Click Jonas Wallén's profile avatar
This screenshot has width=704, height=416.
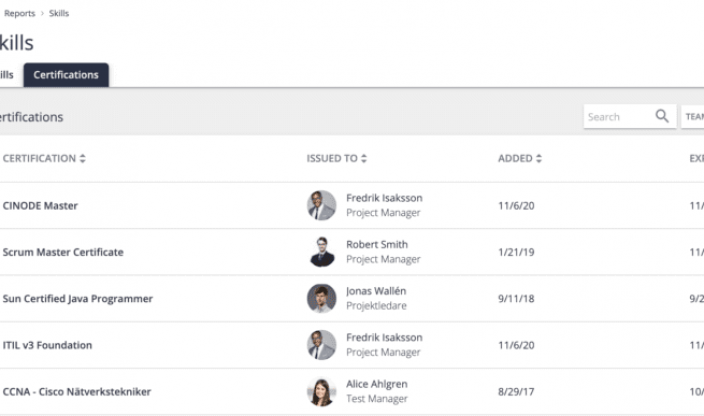(321, 298)
